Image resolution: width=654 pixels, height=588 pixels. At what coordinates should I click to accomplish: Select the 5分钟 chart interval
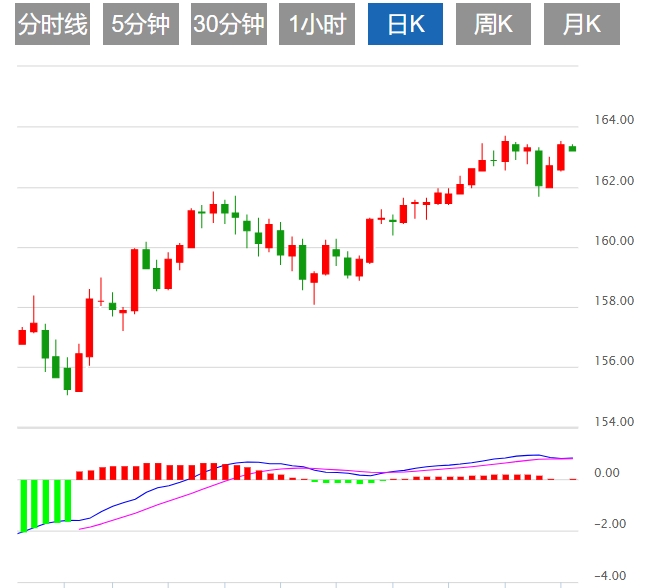click(140, 25)
